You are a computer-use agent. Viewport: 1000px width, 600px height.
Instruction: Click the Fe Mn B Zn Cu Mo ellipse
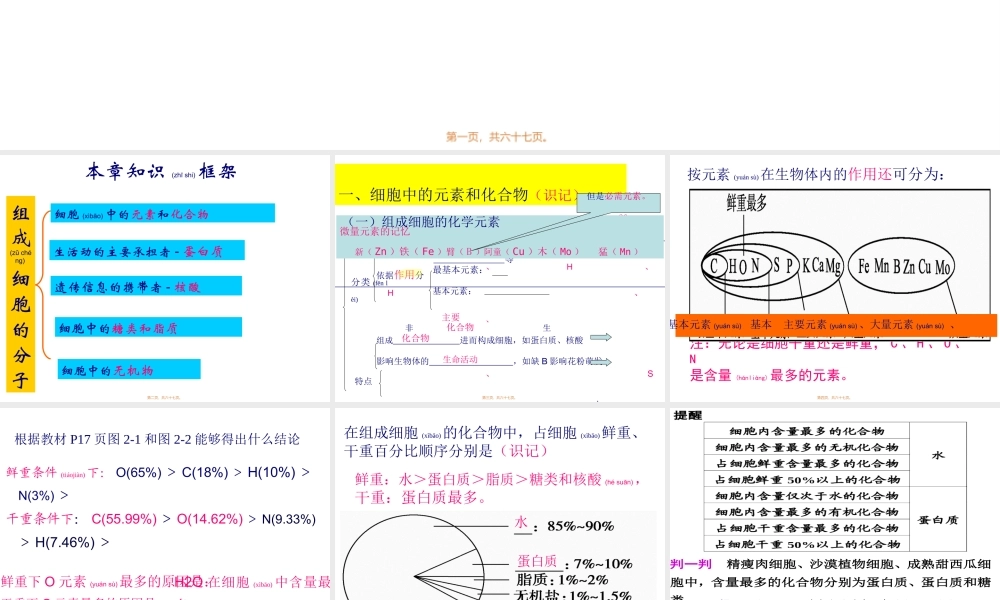pos(901,266)
